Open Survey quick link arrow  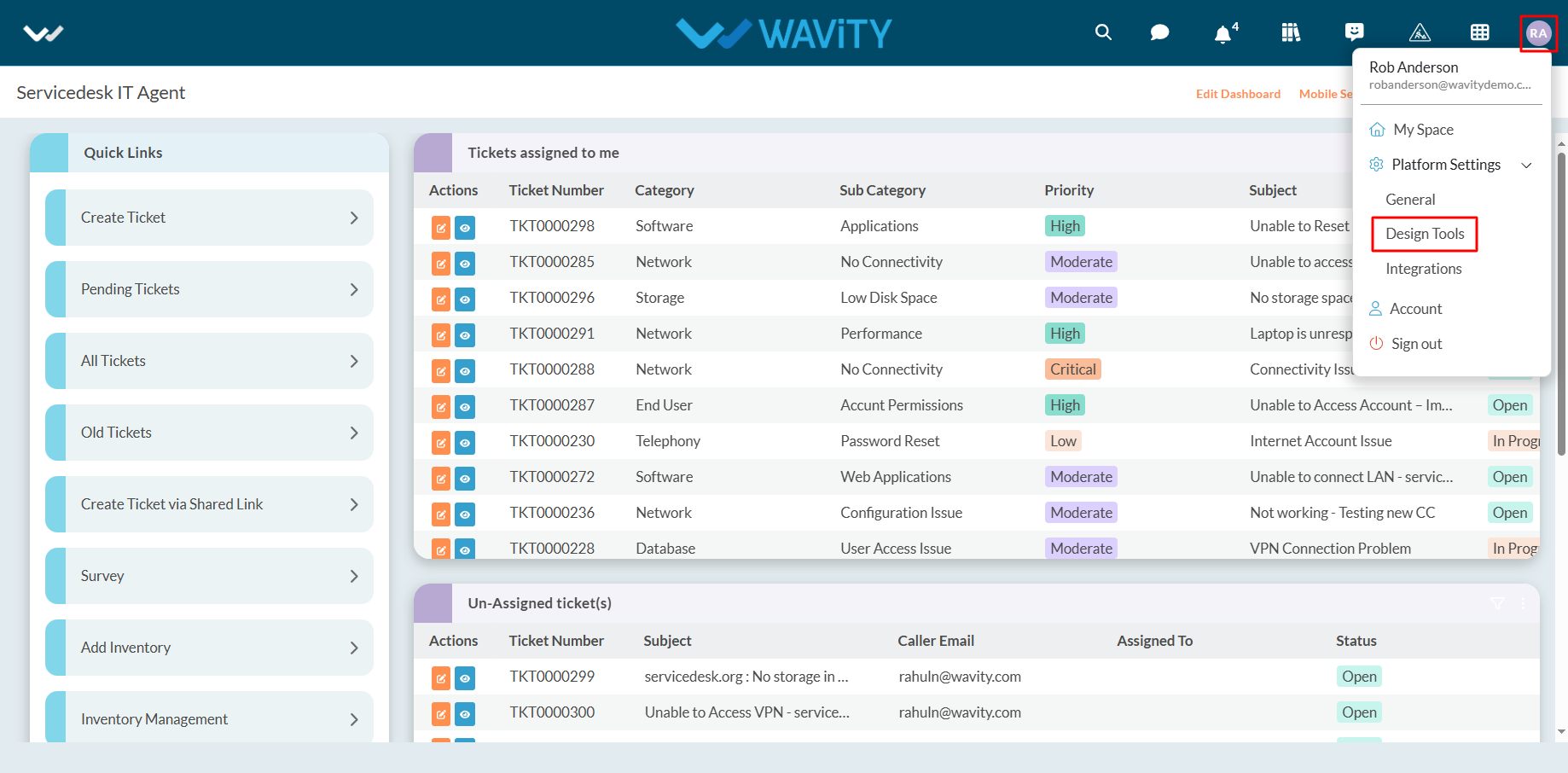[x=354, y=576]
